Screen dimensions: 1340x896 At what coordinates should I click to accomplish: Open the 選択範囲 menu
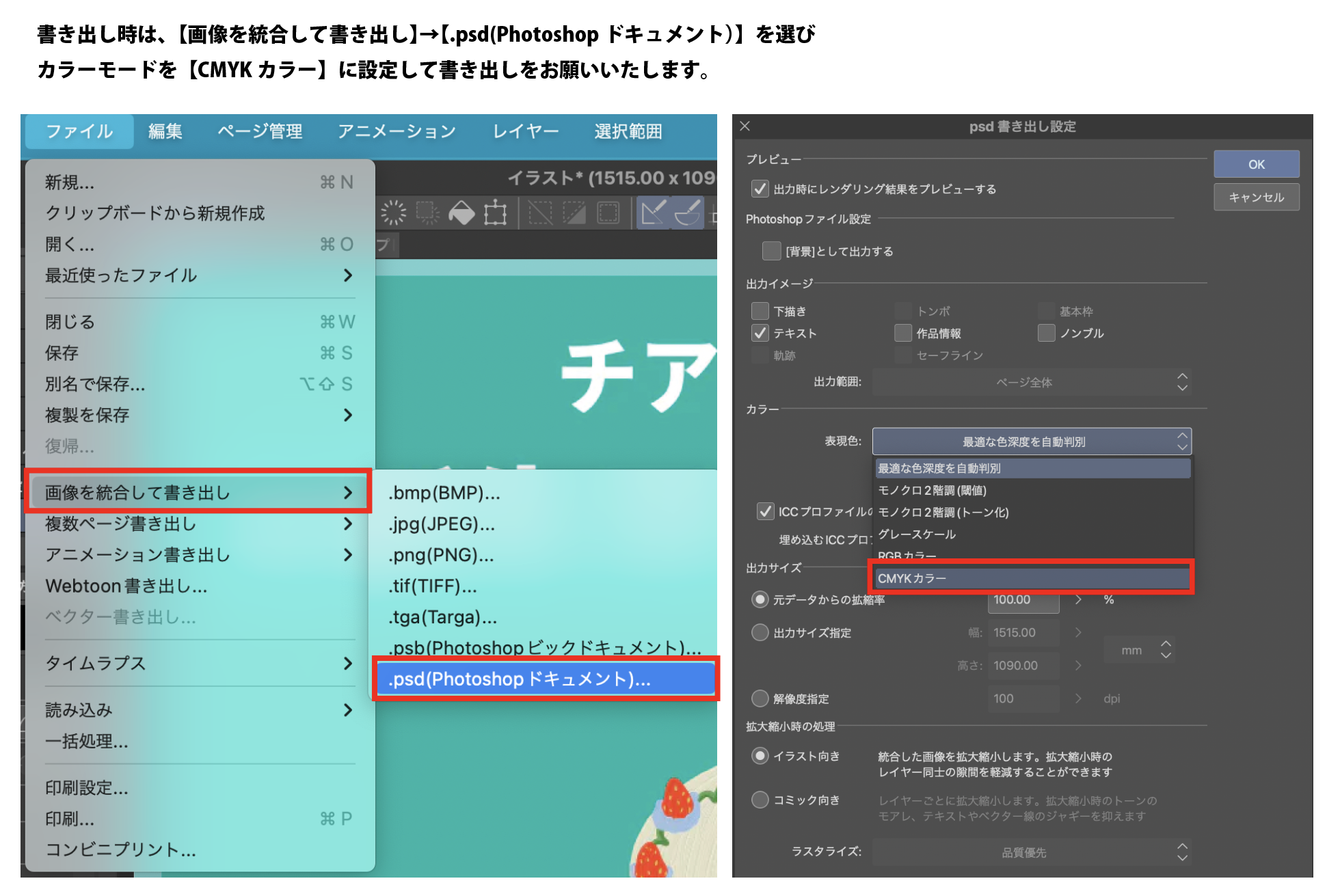pyautogui.click(x=628, y=131)
